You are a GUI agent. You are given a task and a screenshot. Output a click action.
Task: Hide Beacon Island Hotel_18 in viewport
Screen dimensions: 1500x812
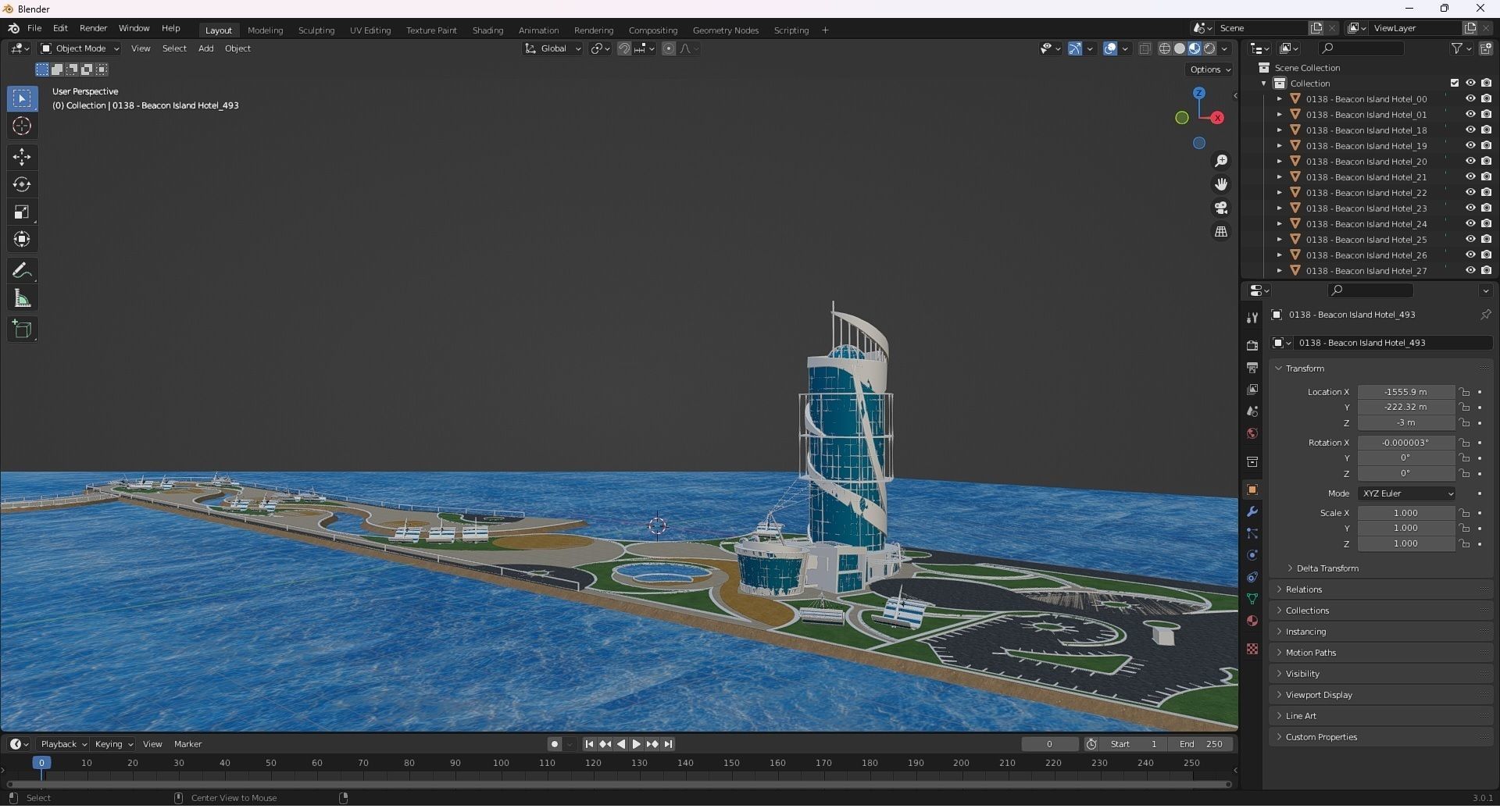pos(1470,130)
